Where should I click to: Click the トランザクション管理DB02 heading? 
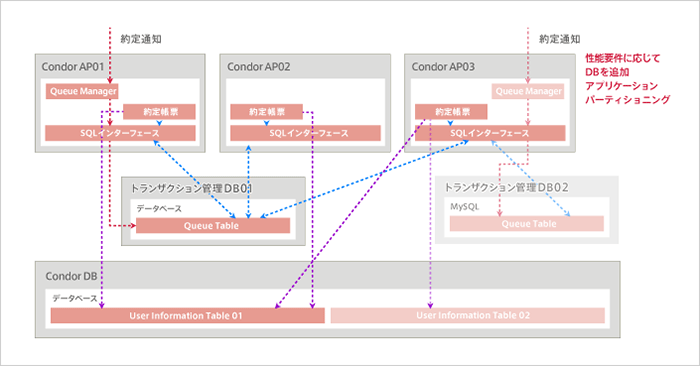point(506,187)
